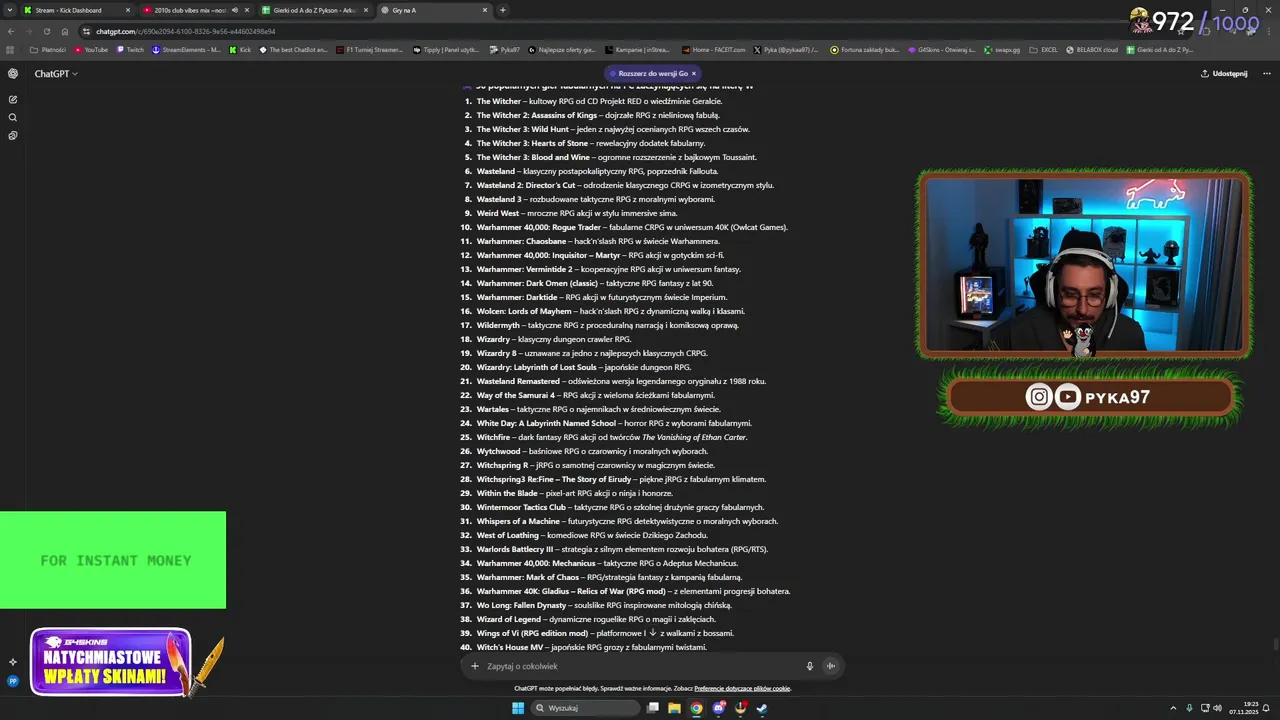Image resolution: width=1280 pixels, height=720 pixels.
Task: Open Steam from the taskbar
Action: point(762,708)
